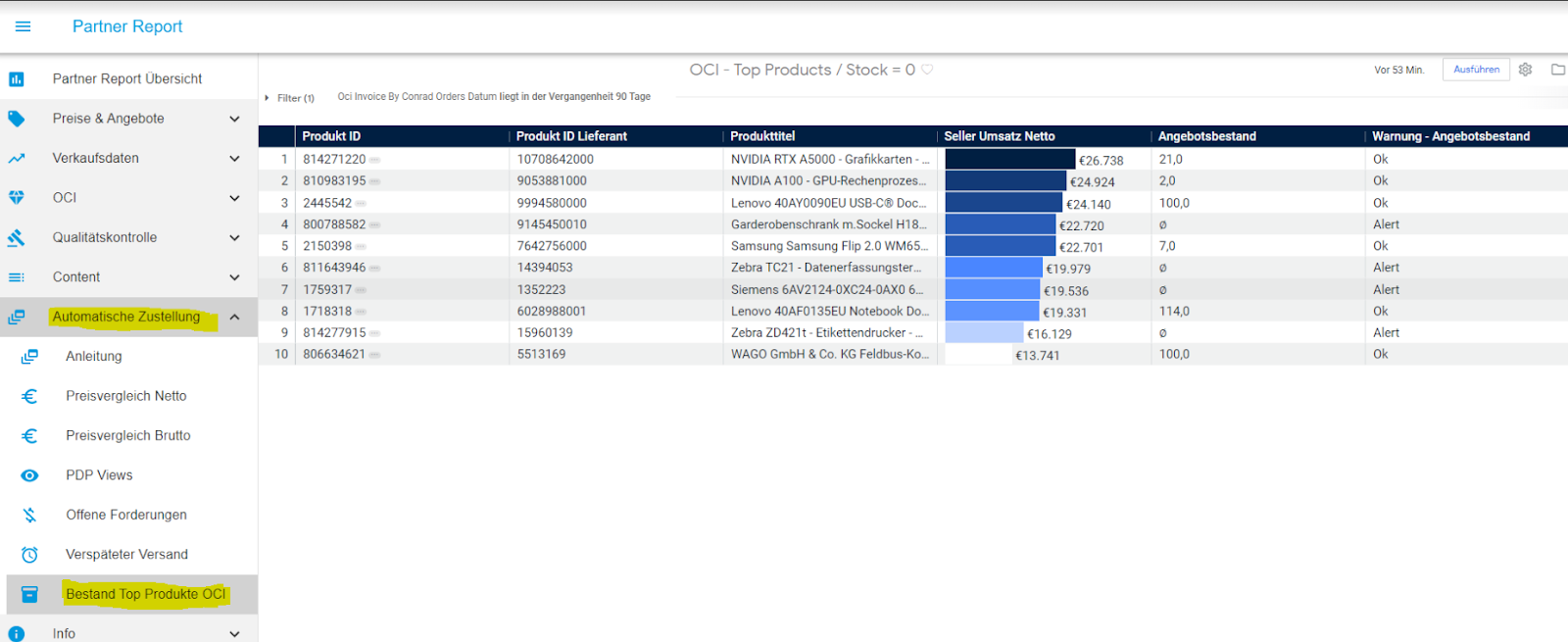Click the euro icon beside Preisvergleich Brutto

(30, 435)
